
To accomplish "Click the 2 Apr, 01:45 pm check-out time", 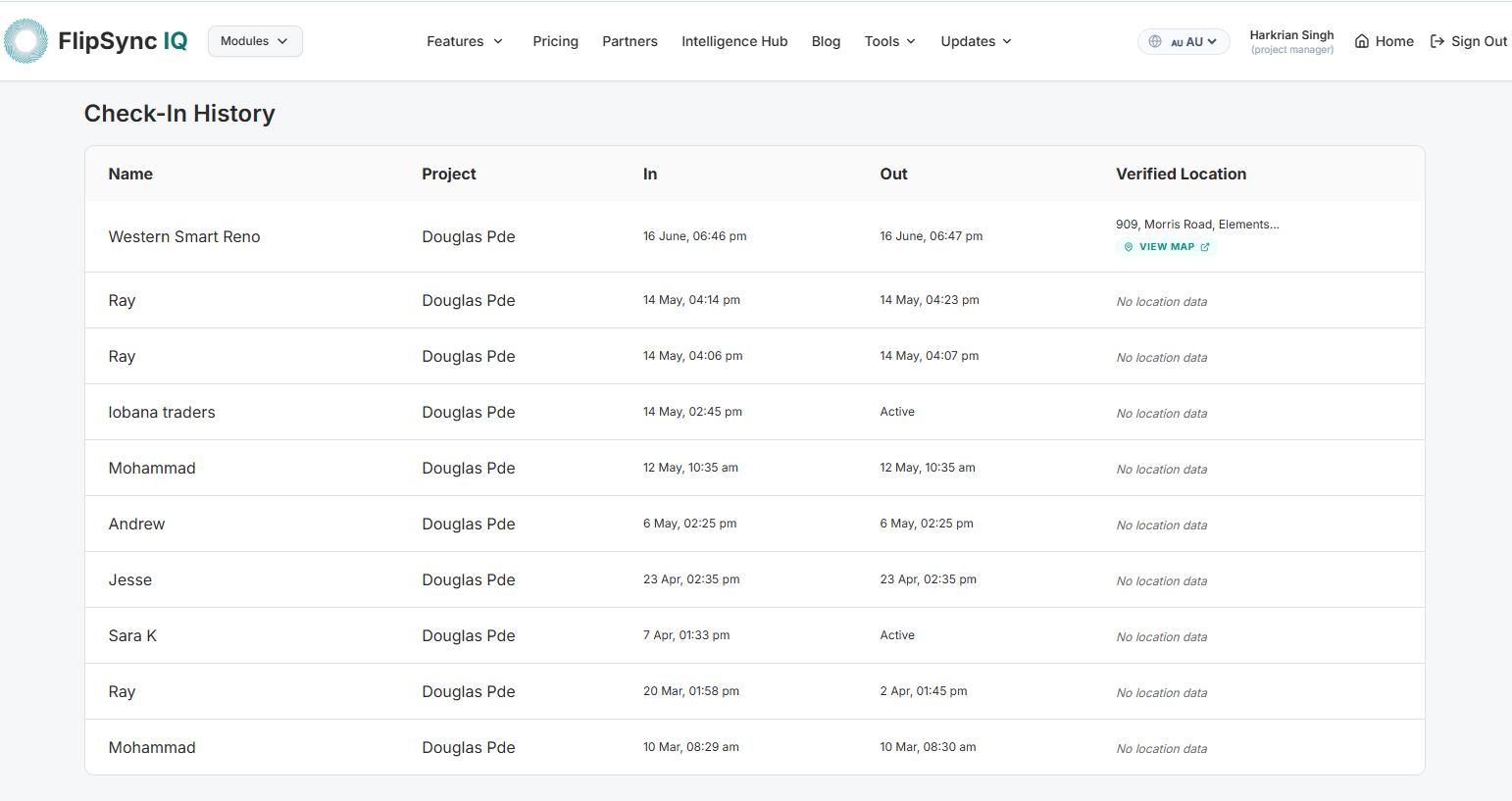I will click(x=923, y=691).
